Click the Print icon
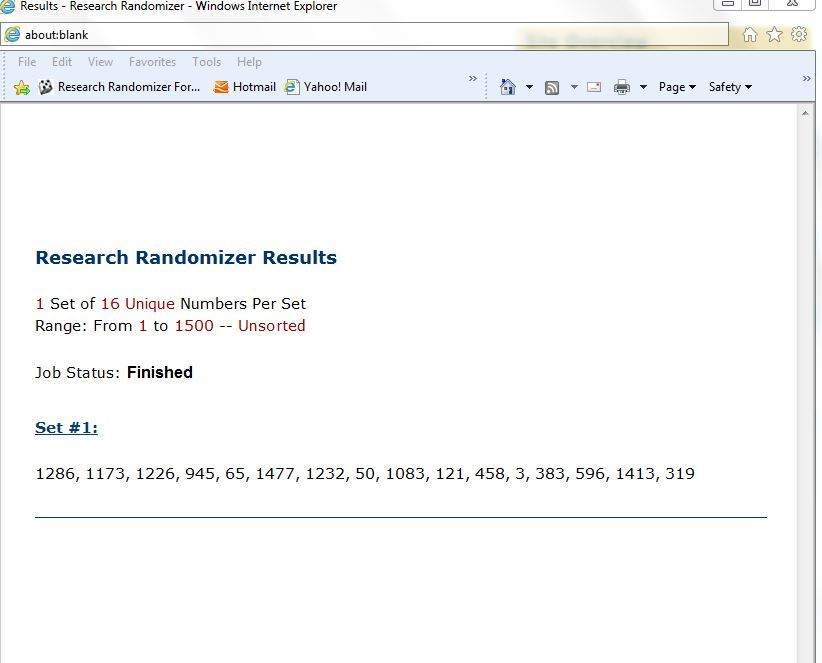Image resolution: width=822 pixels, height=663 pixels. tap(622, 87)
